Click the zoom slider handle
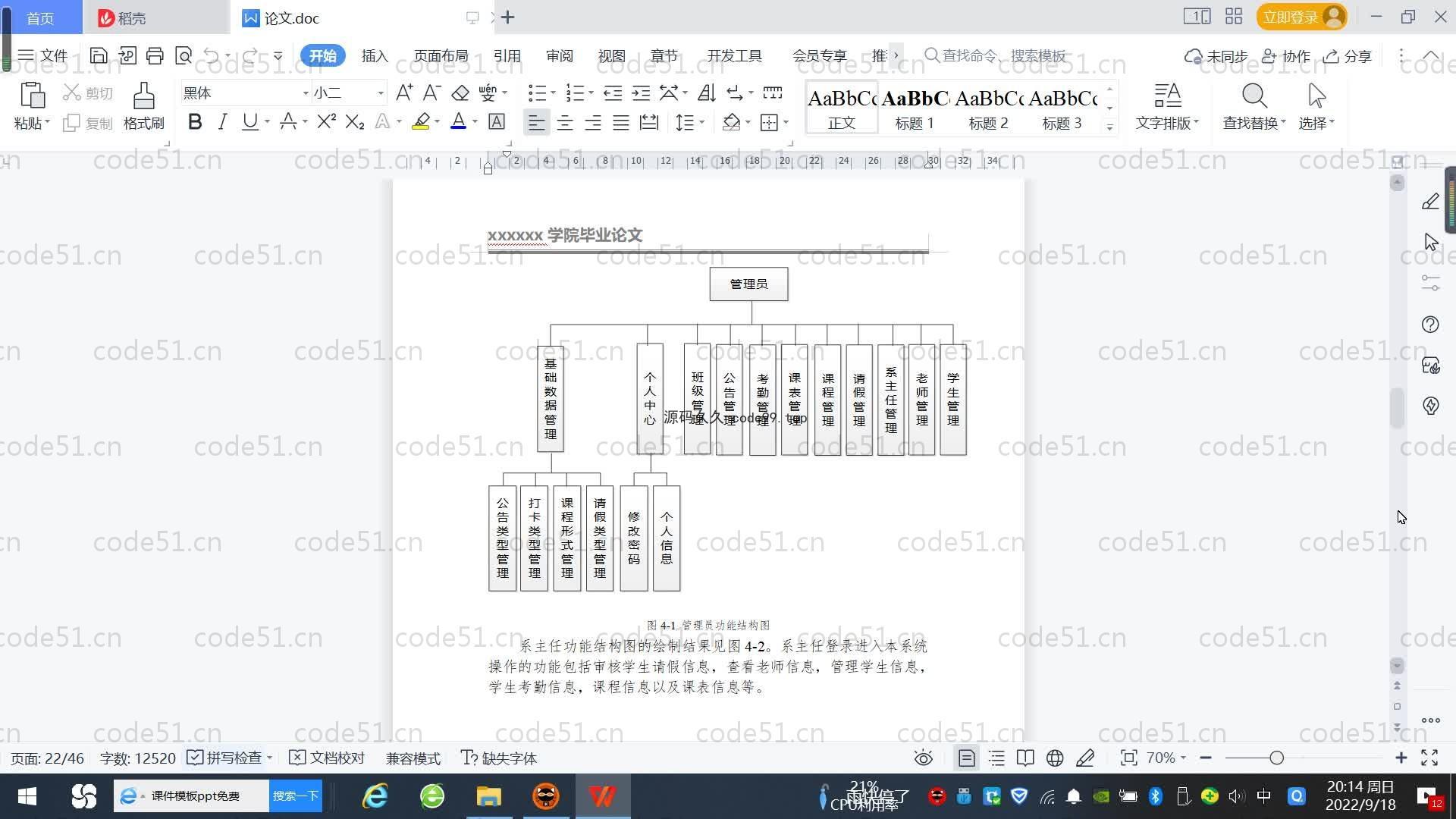The height and width of the screenshot is (819, 1456). click(x=1276, y=758)
